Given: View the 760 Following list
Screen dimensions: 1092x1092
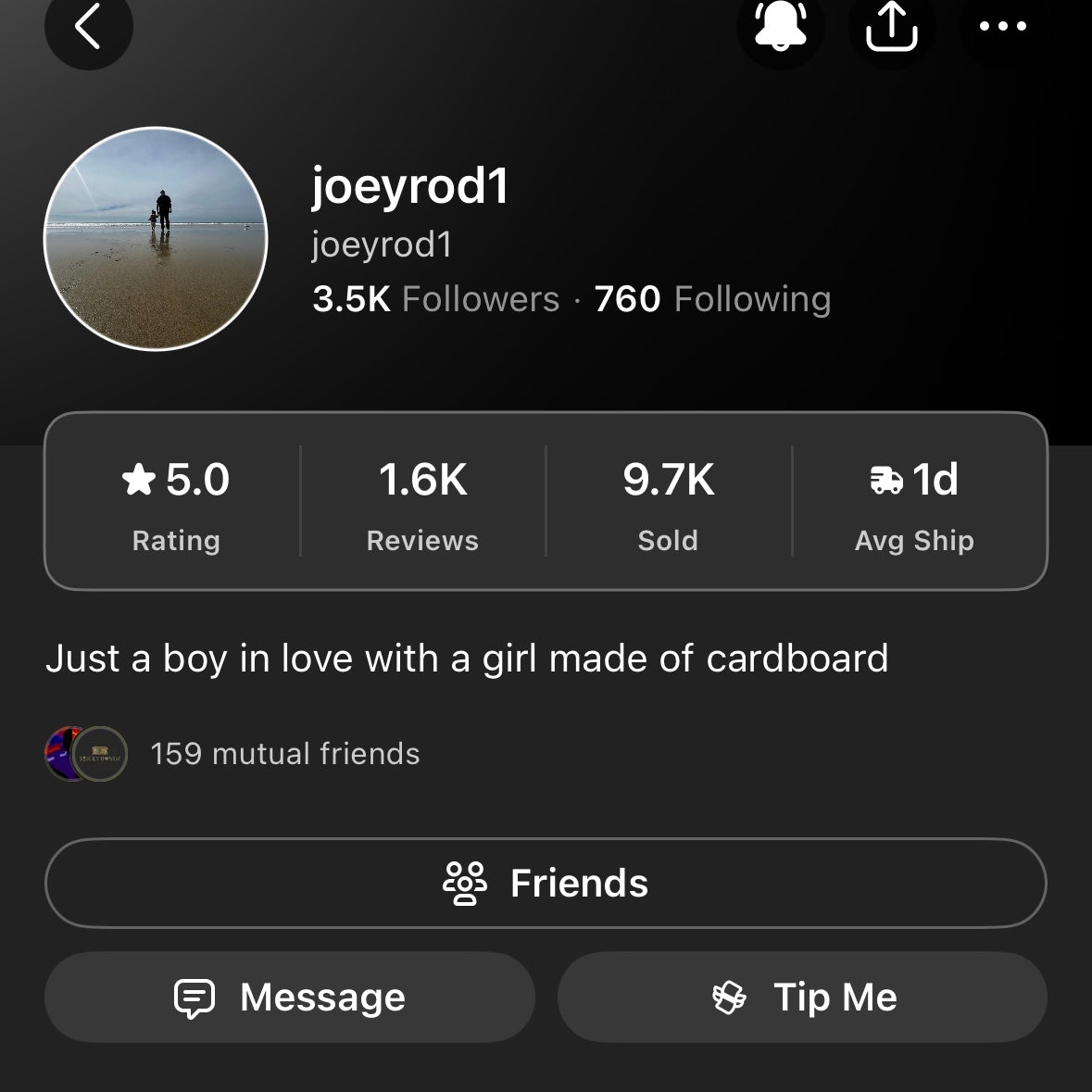Looking at the screenshot, I should (x=712, y=299).
